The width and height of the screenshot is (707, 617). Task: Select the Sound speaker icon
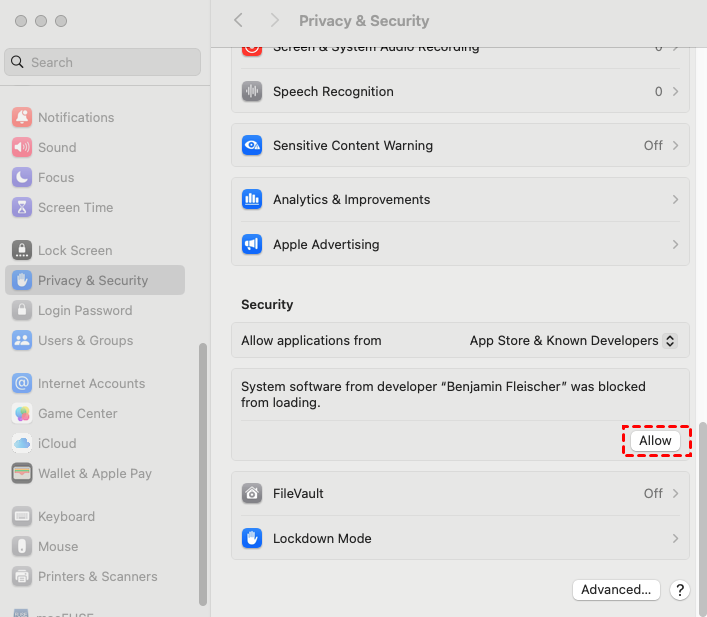tap(22, 147)
